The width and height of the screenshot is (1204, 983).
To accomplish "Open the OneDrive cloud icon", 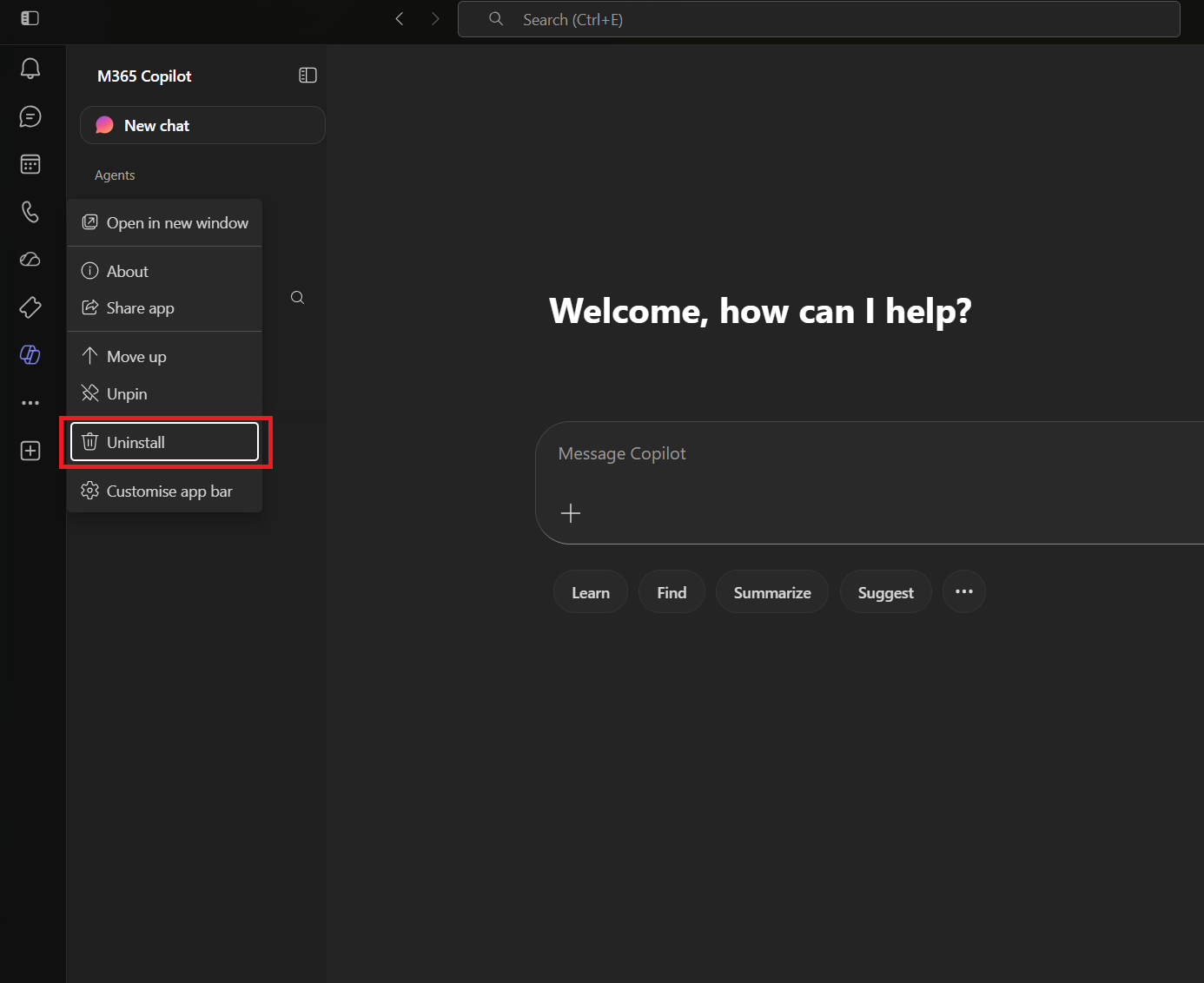I will pyautogui.click(x=30, y=259).
